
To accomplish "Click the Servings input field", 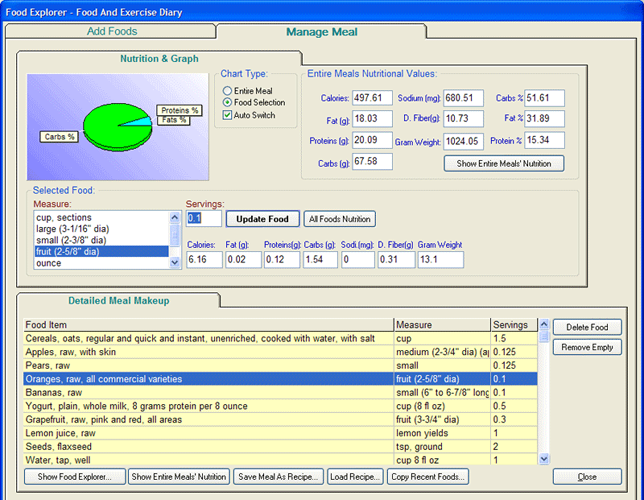I will [203, 218].
